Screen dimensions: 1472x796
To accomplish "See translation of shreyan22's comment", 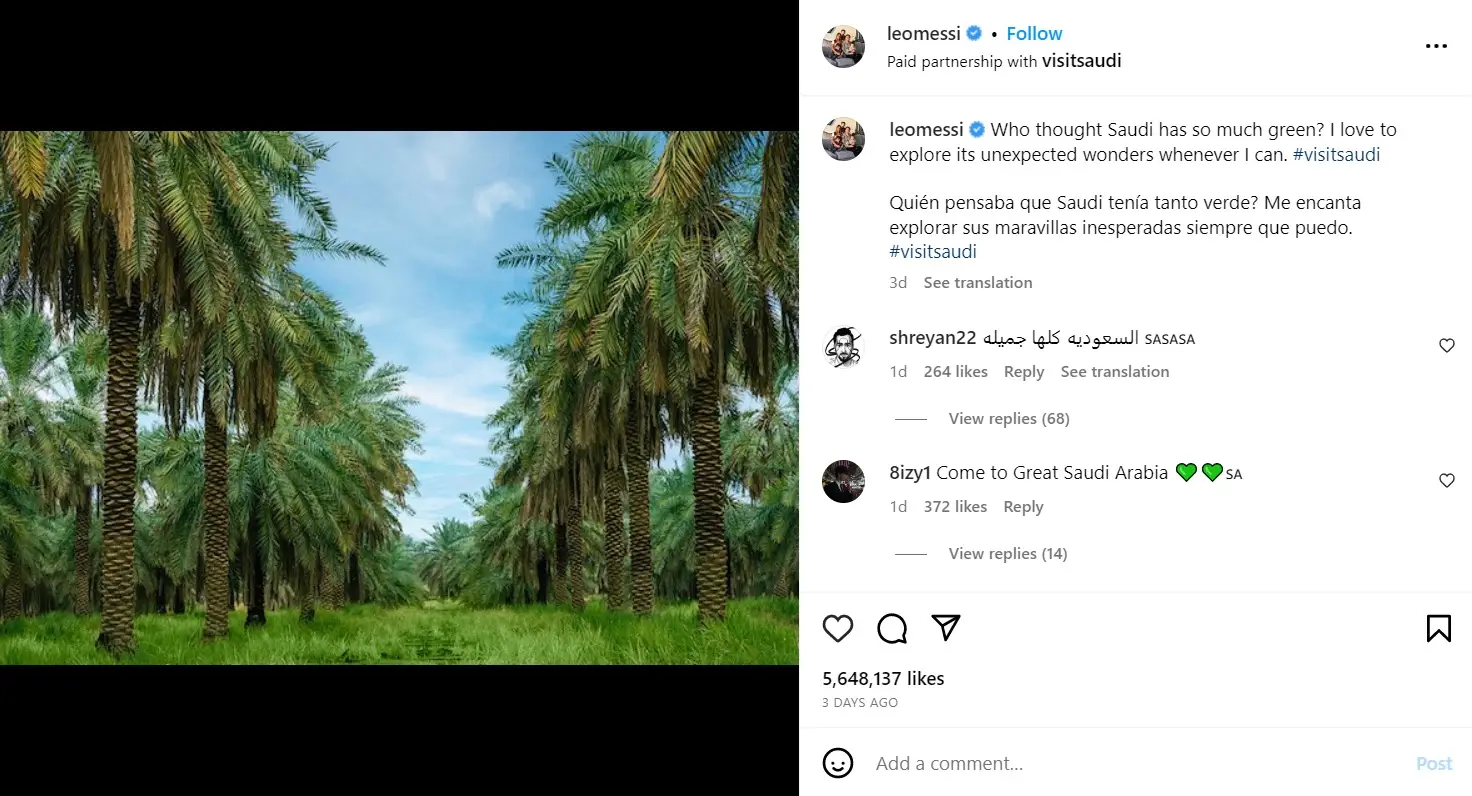I will coord(1114,371).
